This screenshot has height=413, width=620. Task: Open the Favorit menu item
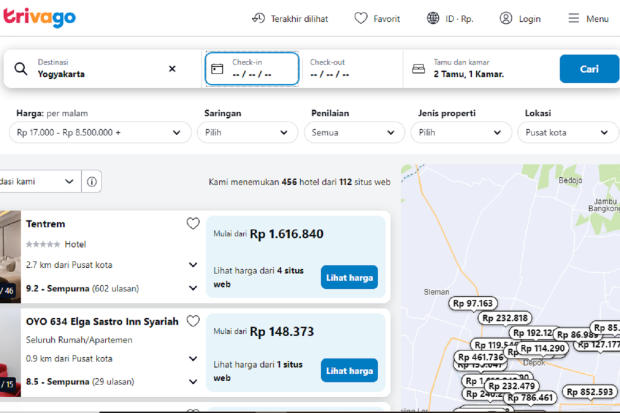coord(386,19)
